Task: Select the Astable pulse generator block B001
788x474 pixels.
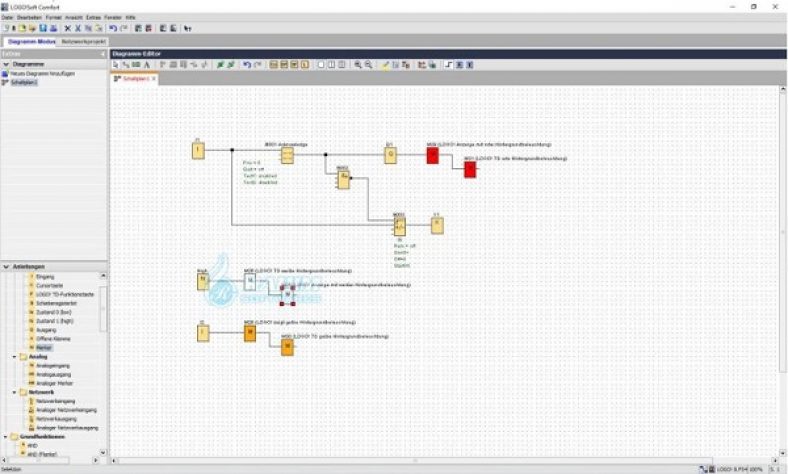Action: click(x=287, y=155)
